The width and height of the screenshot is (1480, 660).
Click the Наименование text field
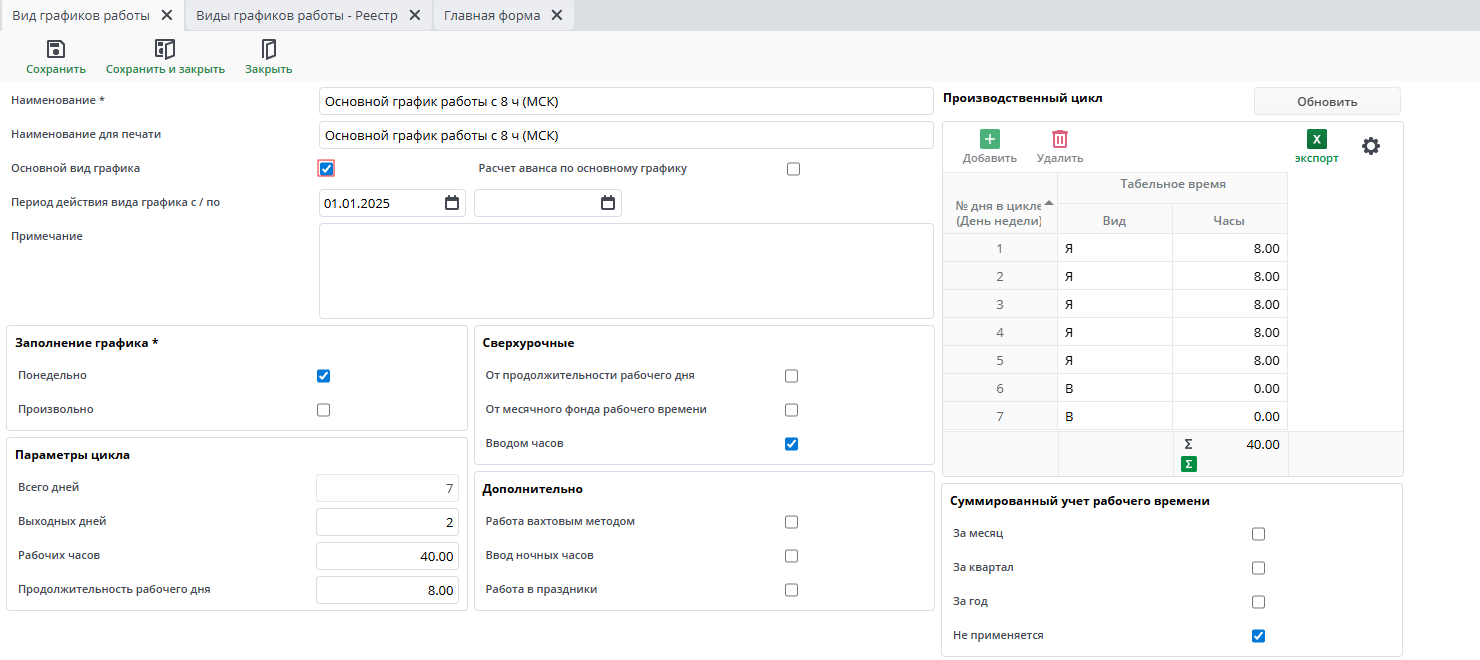click(x=625, y=101)
